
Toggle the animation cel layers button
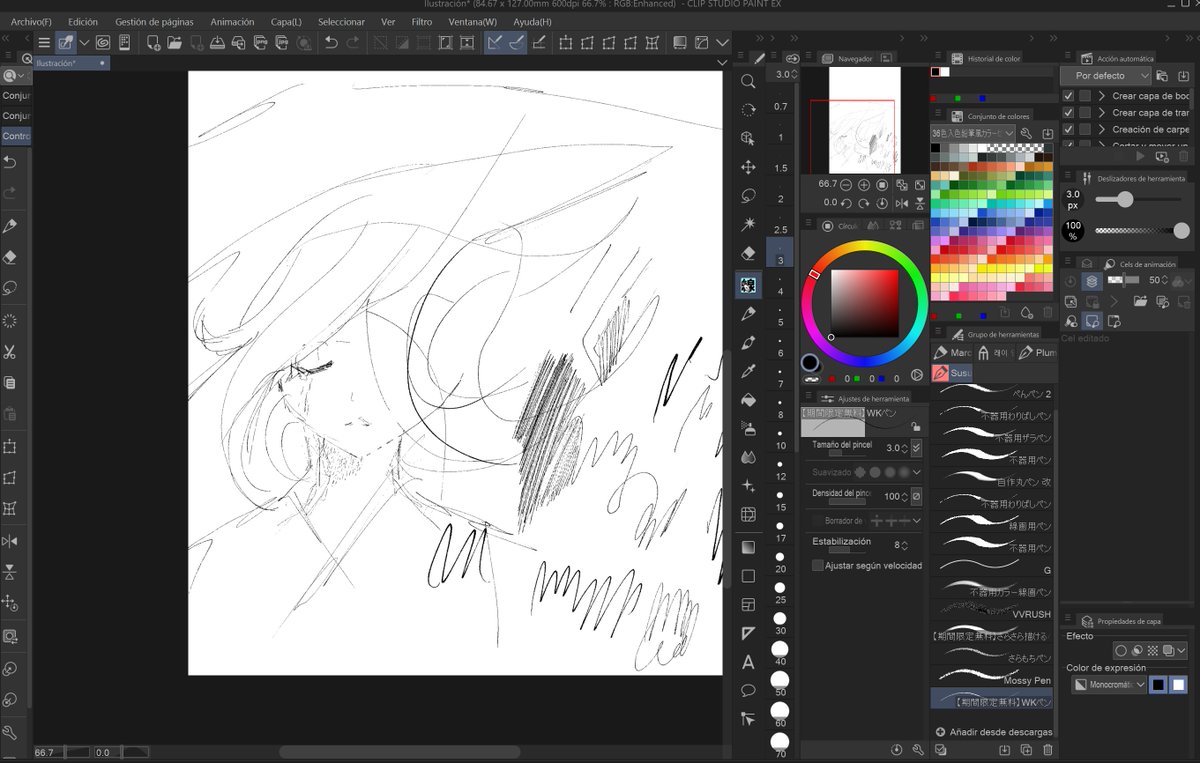click(1092, 281)
